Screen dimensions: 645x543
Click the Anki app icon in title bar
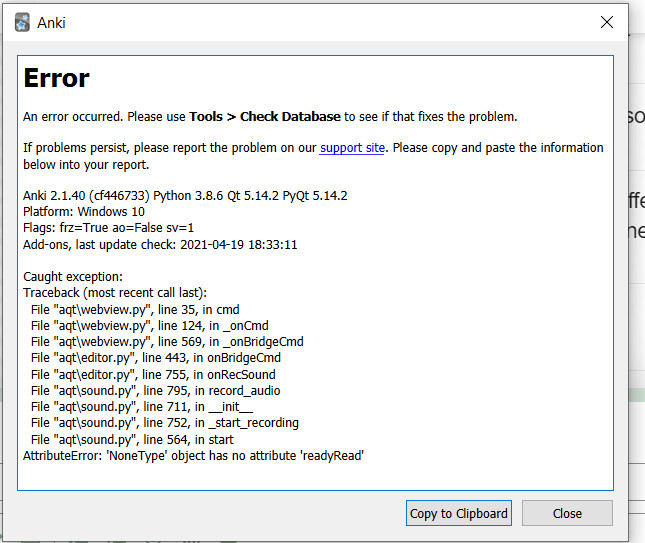22,22
